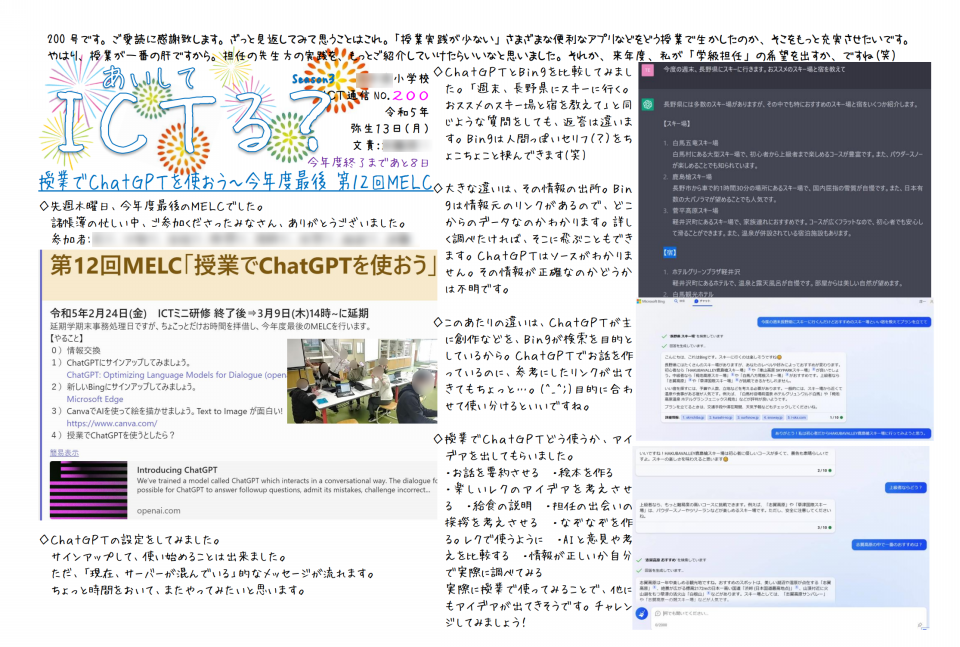Viewport: 960px width, 647px height.
Task: Click the ありがとう blue Bing message bubble
Action: pyautogui.click(x=851, y=433)
